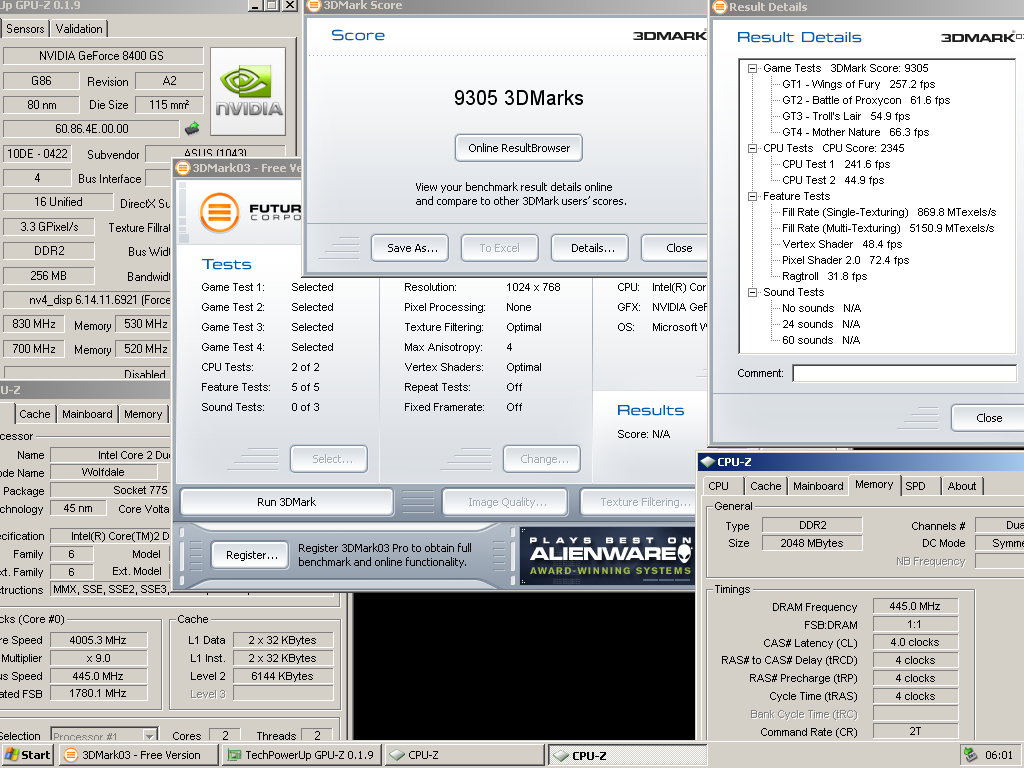Switch to TechPowerUp GPU-Z taskbar item

[x=302, y=755]
